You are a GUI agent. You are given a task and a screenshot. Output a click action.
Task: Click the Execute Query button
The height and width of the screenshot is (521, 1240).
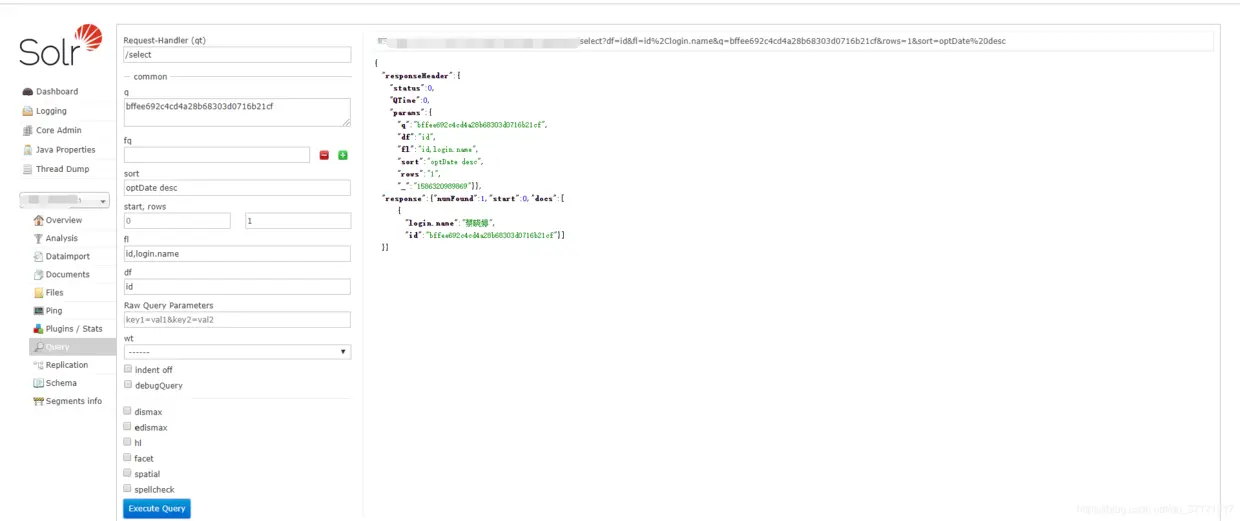click(x=157, y=508)
